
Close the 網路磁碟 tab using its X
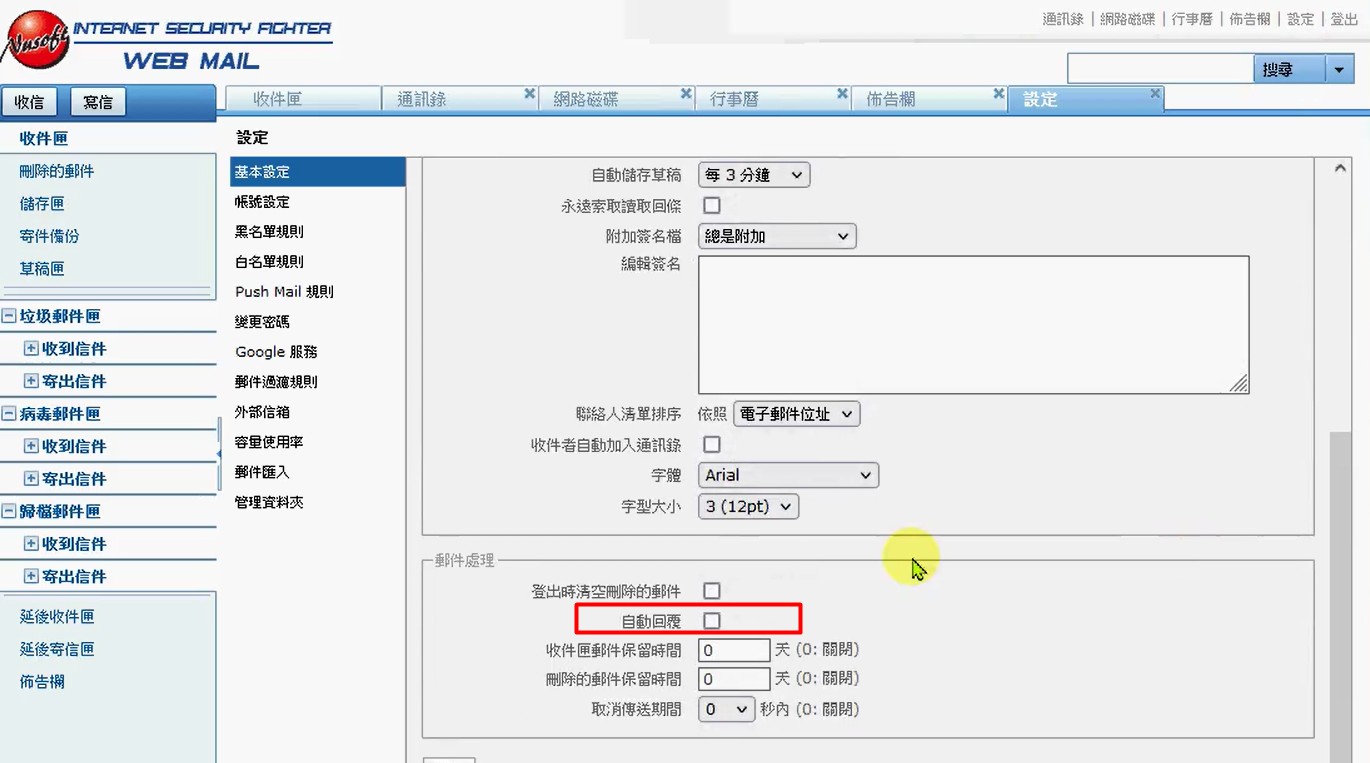coord(686,94)
